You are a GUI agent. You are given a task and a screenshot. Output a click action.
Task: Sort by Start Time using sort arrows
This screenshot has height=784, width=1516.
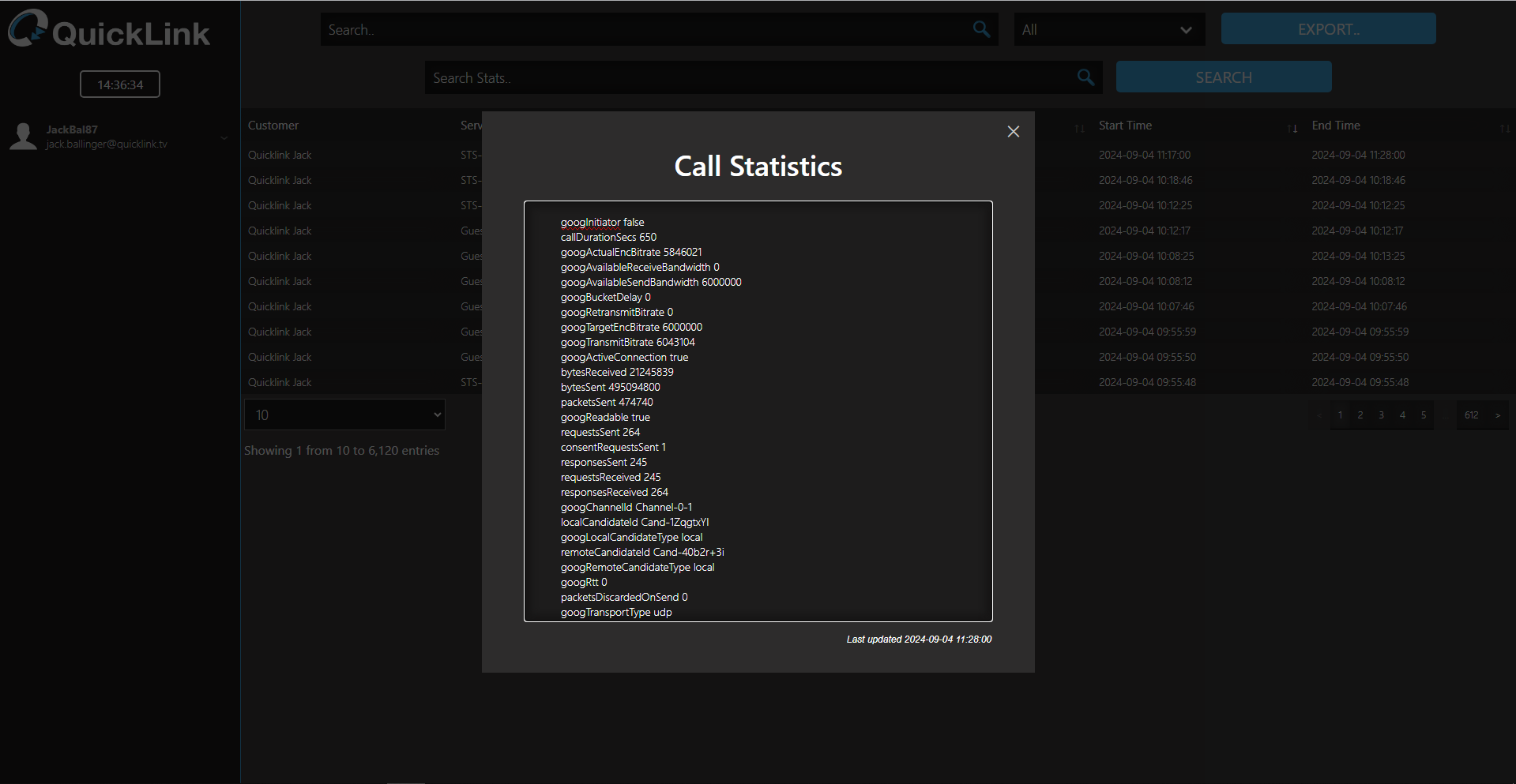pyautogui.click(x=1292, y=128)
